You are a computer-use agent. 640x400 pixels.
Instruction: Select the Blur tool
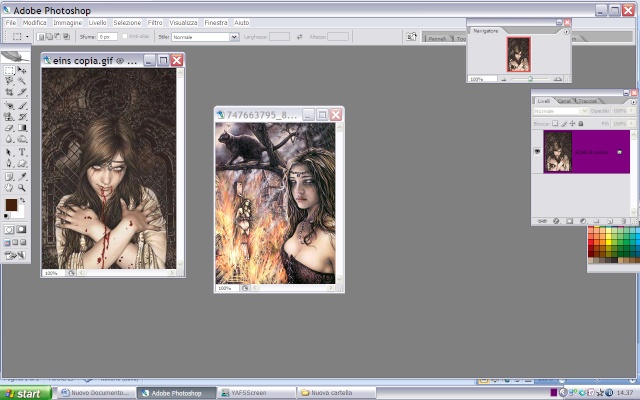9,139
